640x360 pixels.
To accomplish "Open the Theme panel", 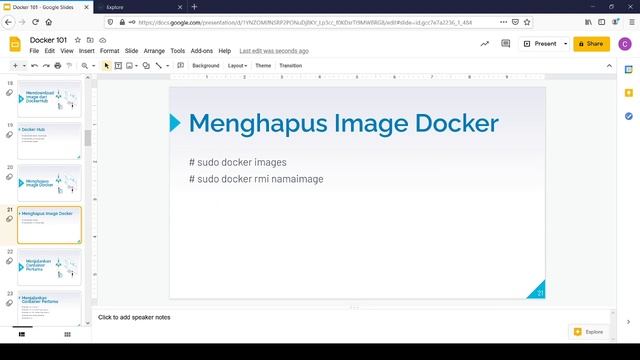I will tap(263, 66).
